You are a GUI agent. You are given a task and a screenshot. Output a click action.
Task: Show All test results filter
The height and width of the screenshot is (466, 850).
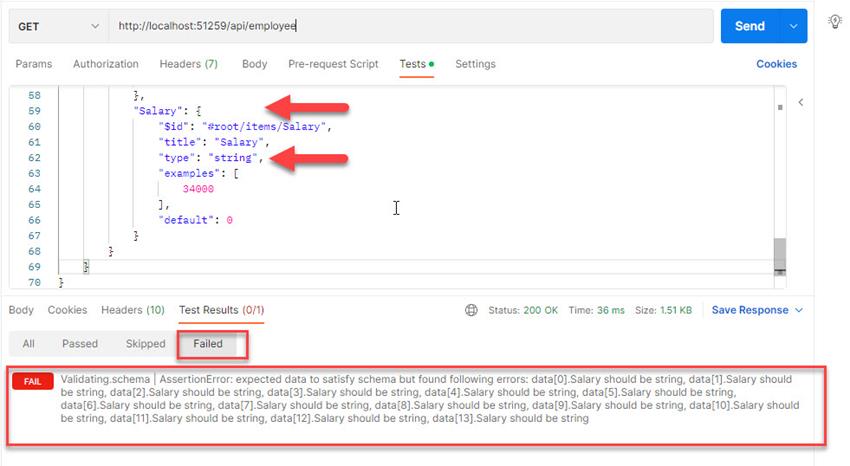[x=29, y=344]
